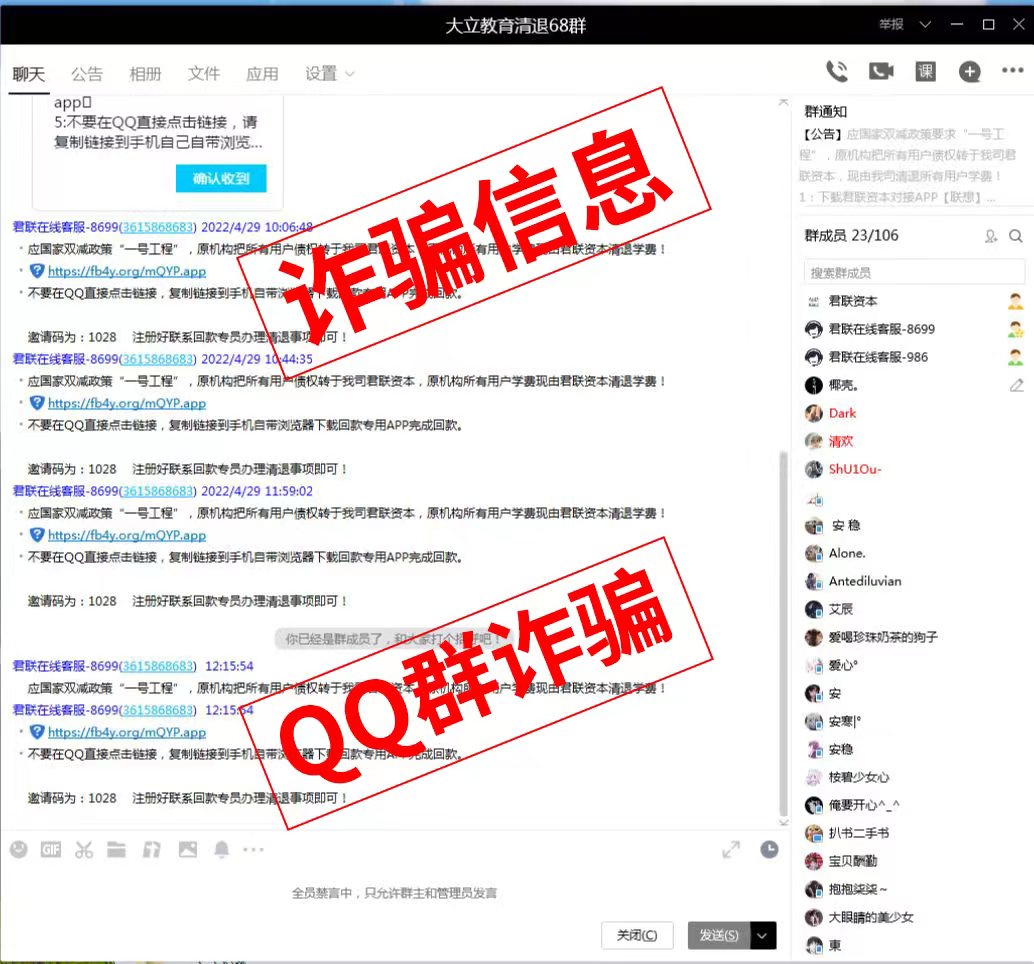
Task: Open message history clock icon
Action: point(769,849)
